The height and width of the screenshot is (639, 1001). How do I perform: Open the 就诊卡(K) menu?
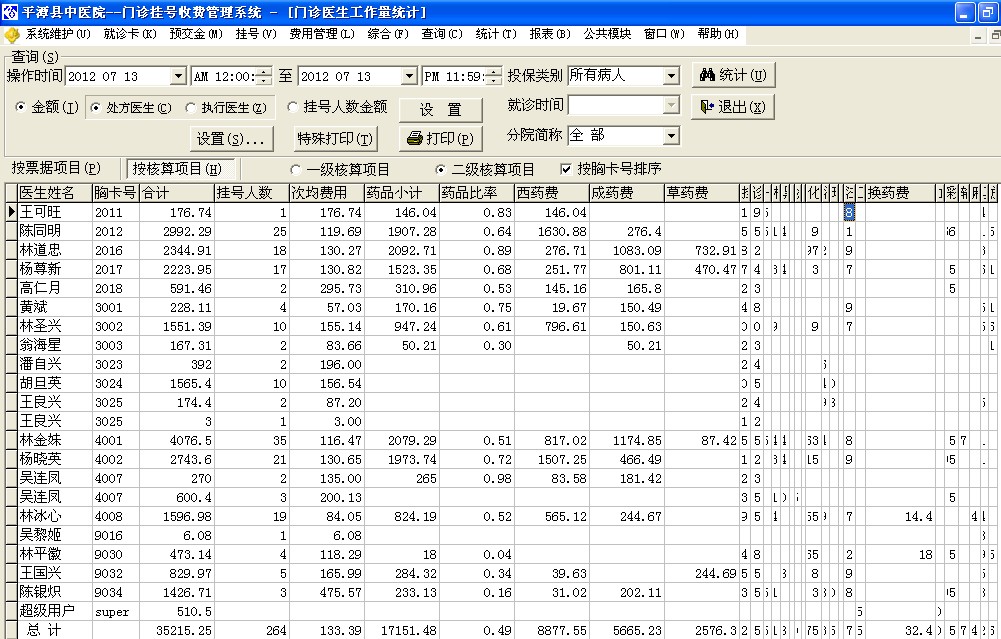point(130,34)
